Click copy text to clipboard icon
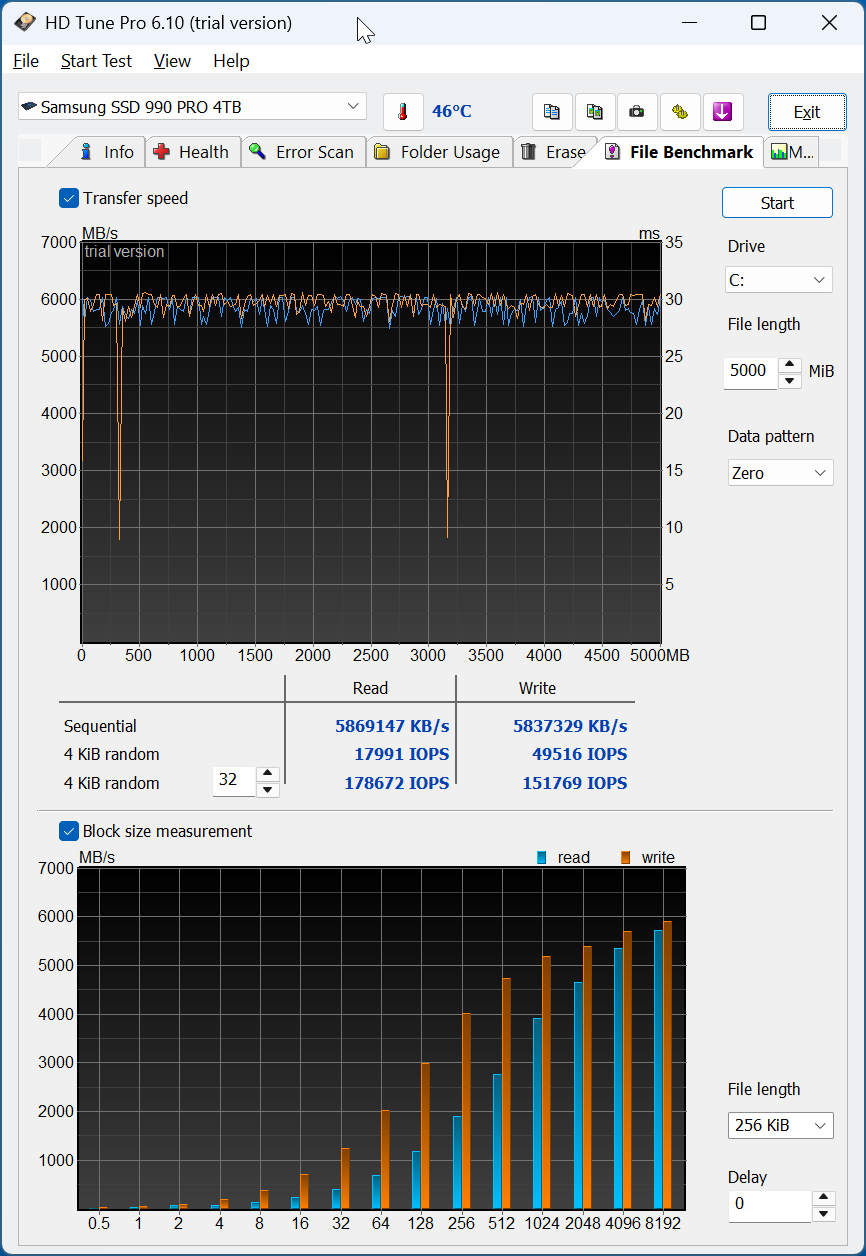Image resolution: width=866 pixels, height=1256 pixels. [x=552, y=112]
